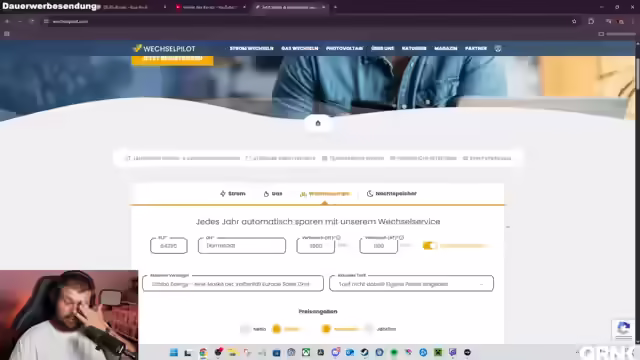Open the Outlook icon in taskbar
640x360 pixels.
pos(350,352)
